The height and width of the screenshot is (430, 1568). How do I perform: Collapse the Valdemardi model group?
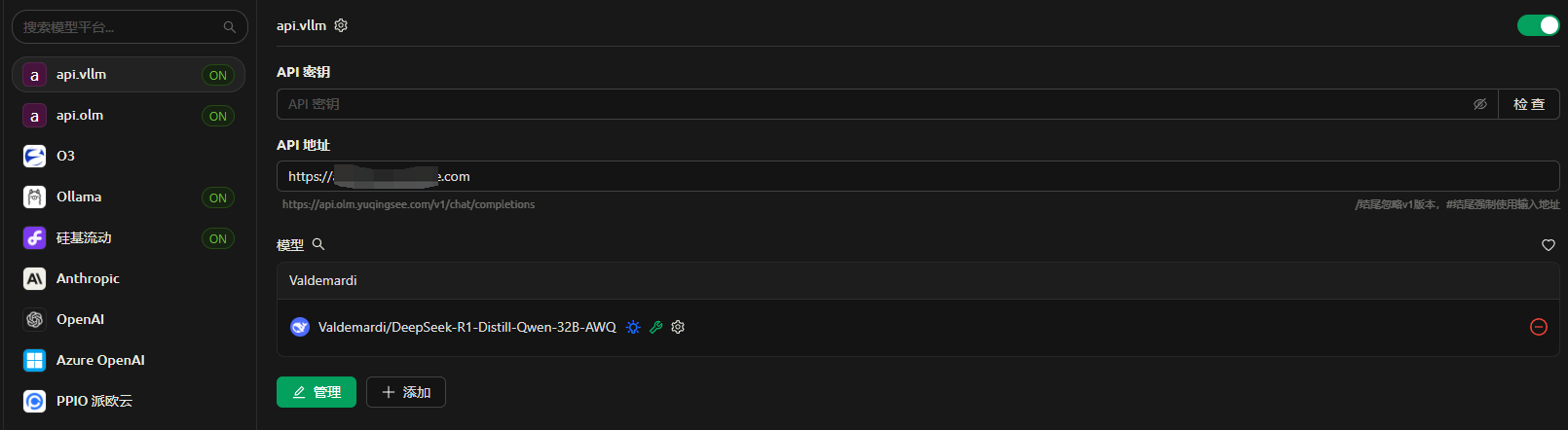tap(322, 280)
